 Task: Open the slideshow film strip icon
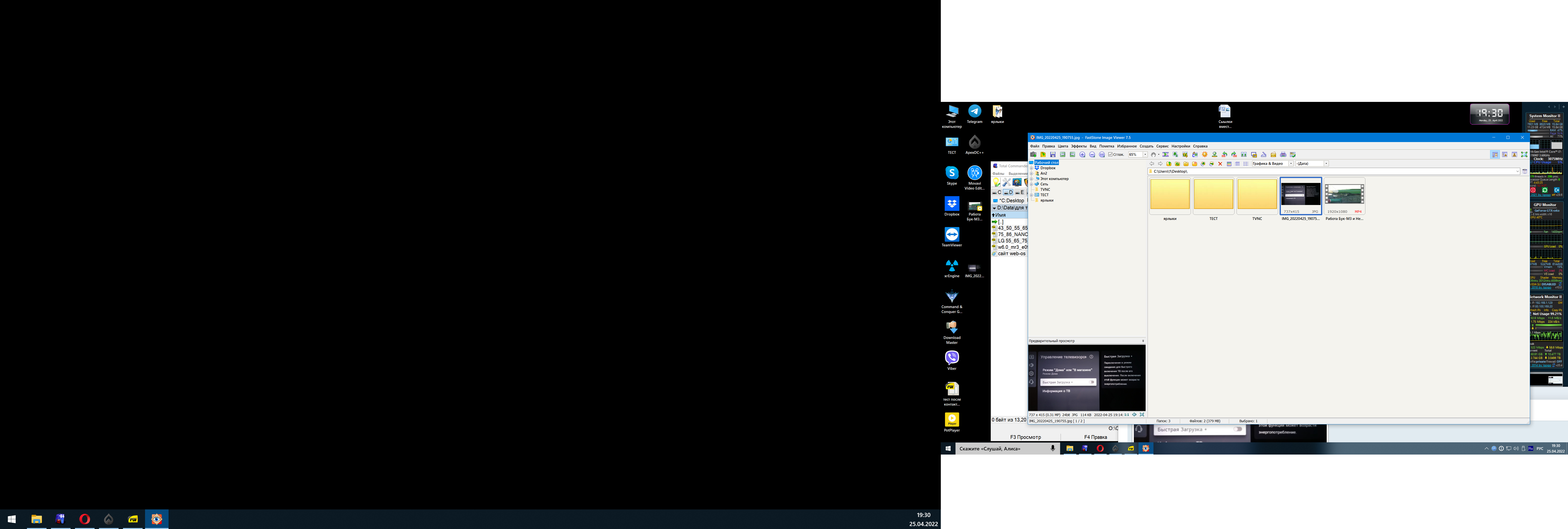click(x=1166, y=155)
